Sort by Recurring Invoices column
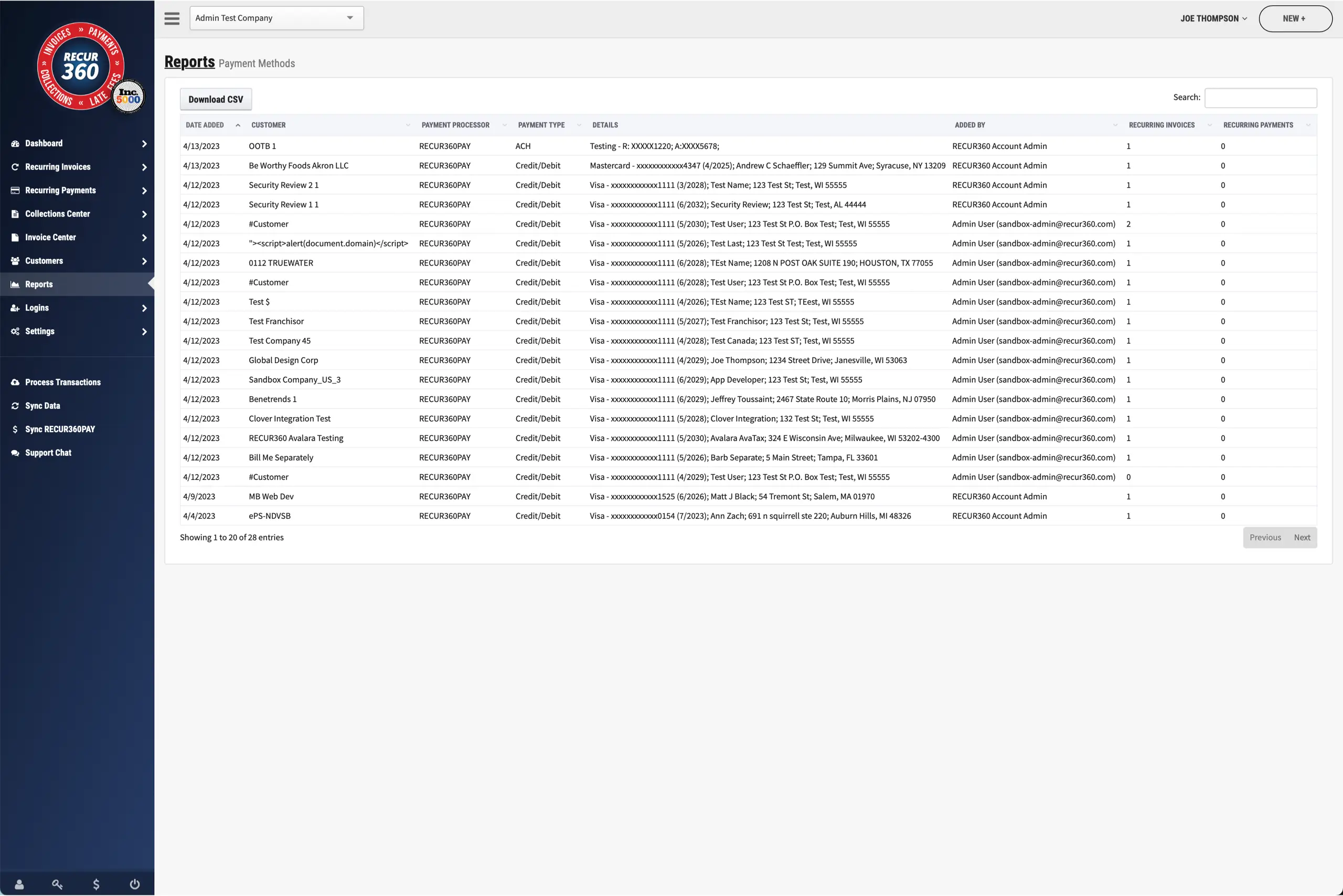This screenshot has height=896, width=1343. click(1170, 125)
